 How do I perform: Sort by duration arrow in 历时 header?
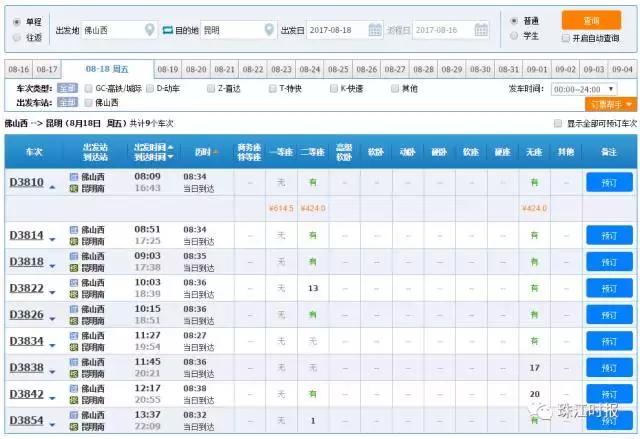tap(216, 153)
